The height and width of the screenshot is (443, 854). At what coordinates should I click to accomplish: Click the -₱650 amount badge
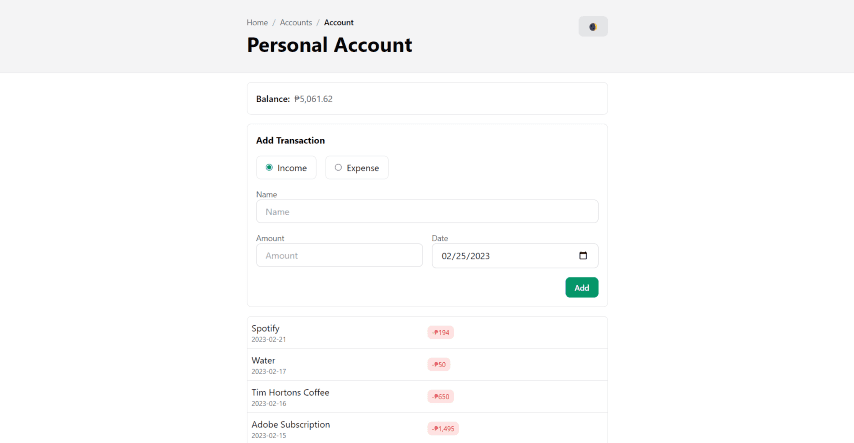point(441,397)
